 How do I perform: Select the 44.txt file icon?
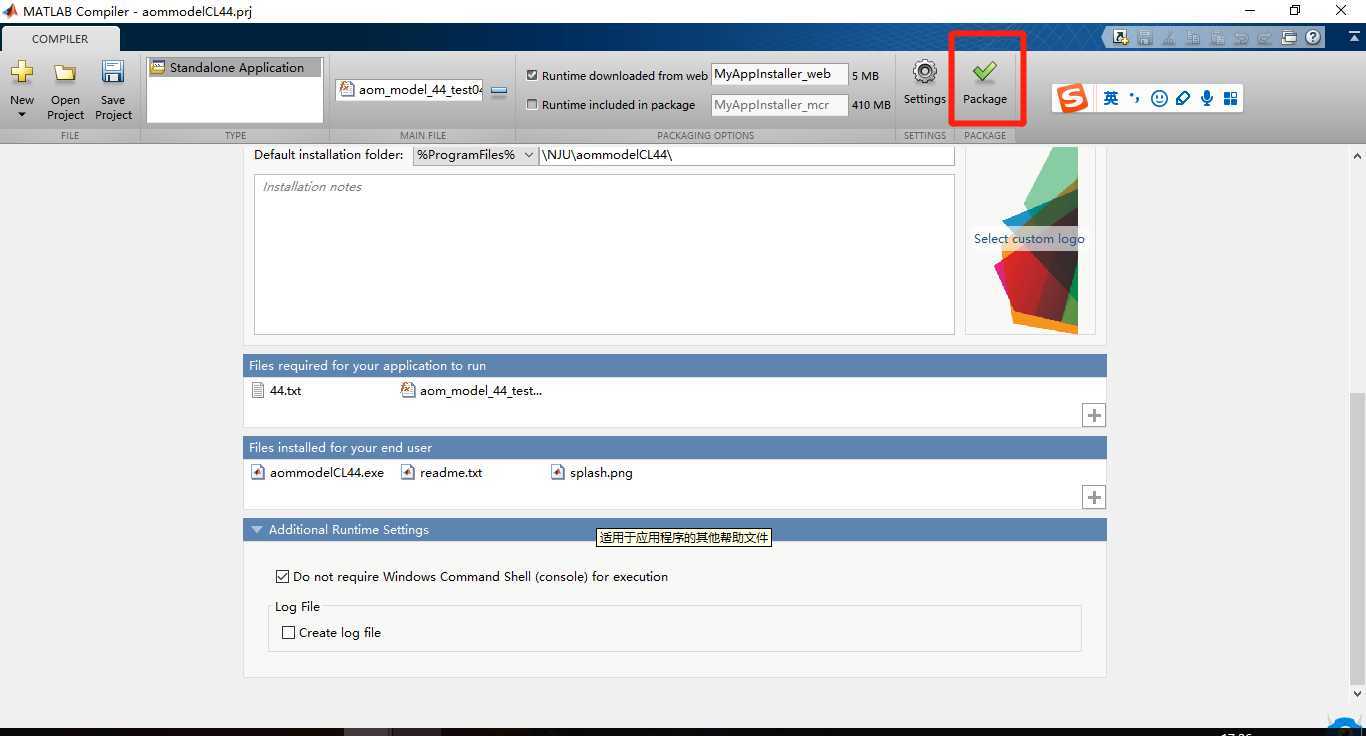pyautogui.click(x=259, y=390)
